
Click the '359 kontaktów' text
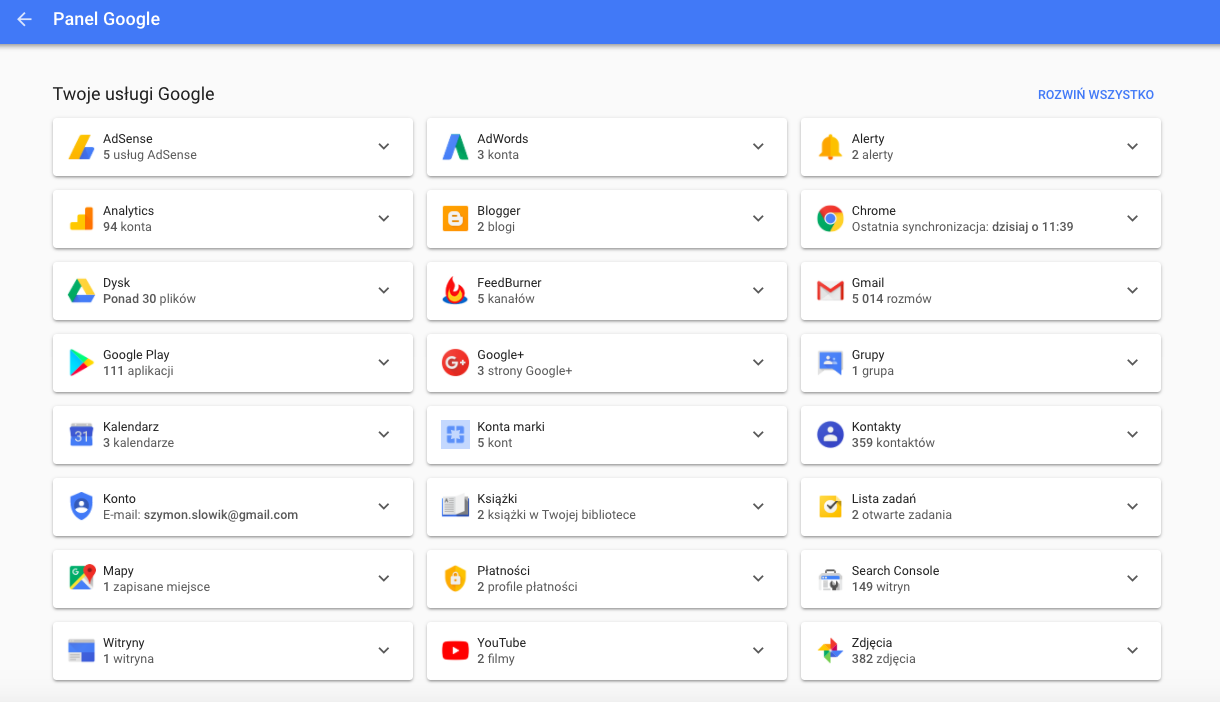(893, 443)
